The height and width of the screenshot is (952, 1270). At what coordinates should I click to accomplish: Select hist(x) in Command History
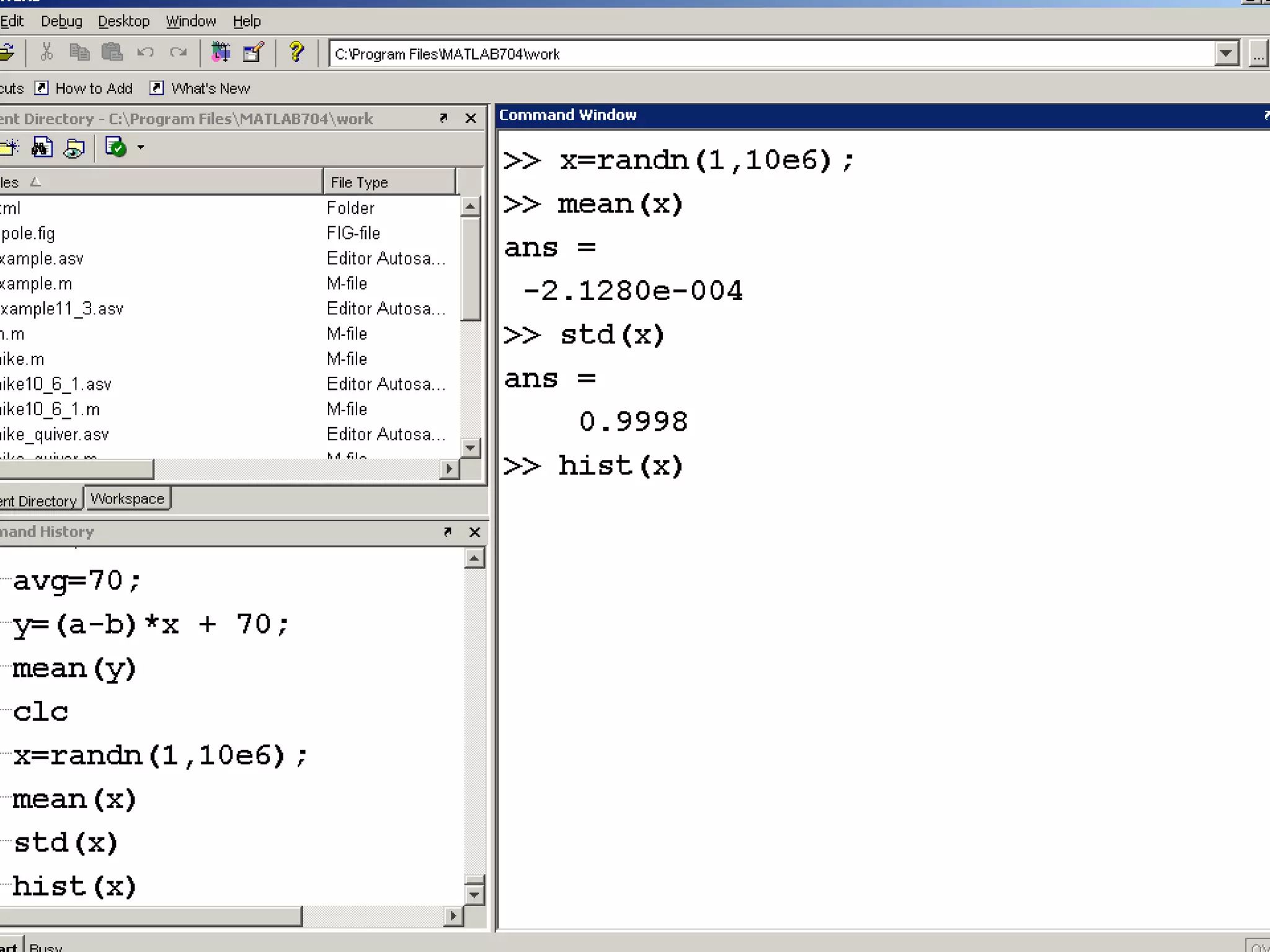coord(74,886)
